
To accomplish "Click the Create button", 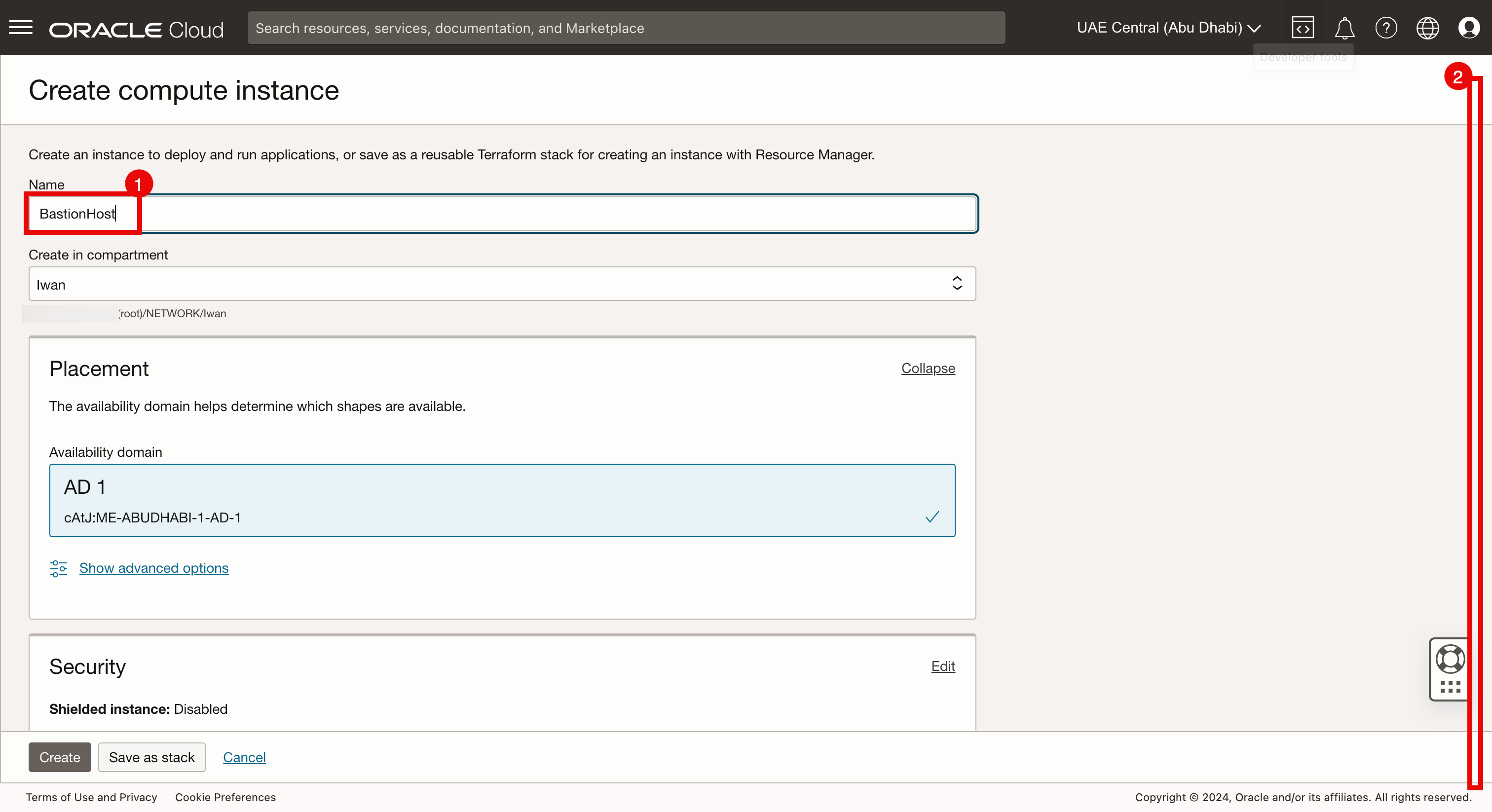I will 60,757.
